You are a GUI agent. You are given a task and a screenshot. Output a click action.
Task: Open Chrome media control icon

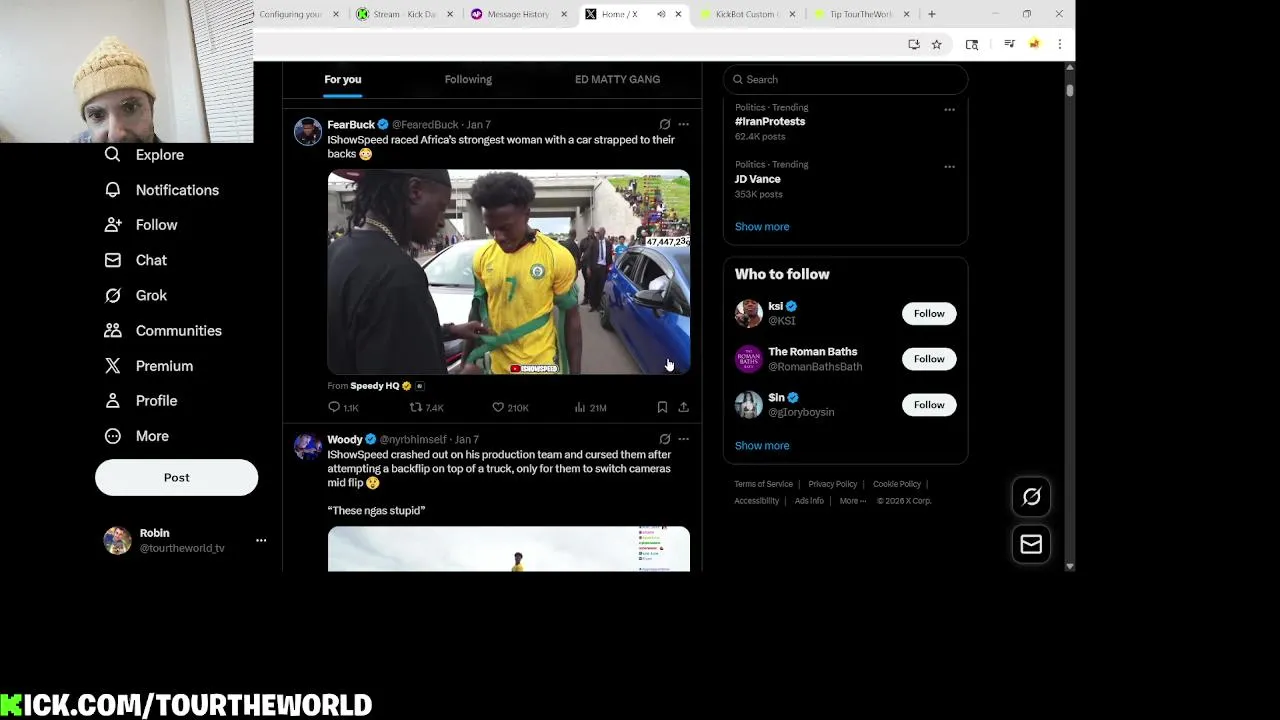tap(1009, 44)
